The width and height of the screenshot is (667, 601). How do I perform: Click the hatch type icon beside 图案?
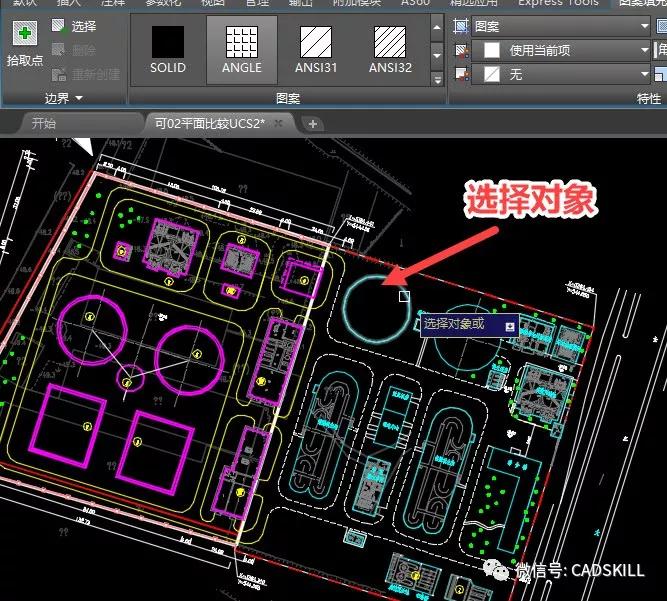(x=461, y=26)
